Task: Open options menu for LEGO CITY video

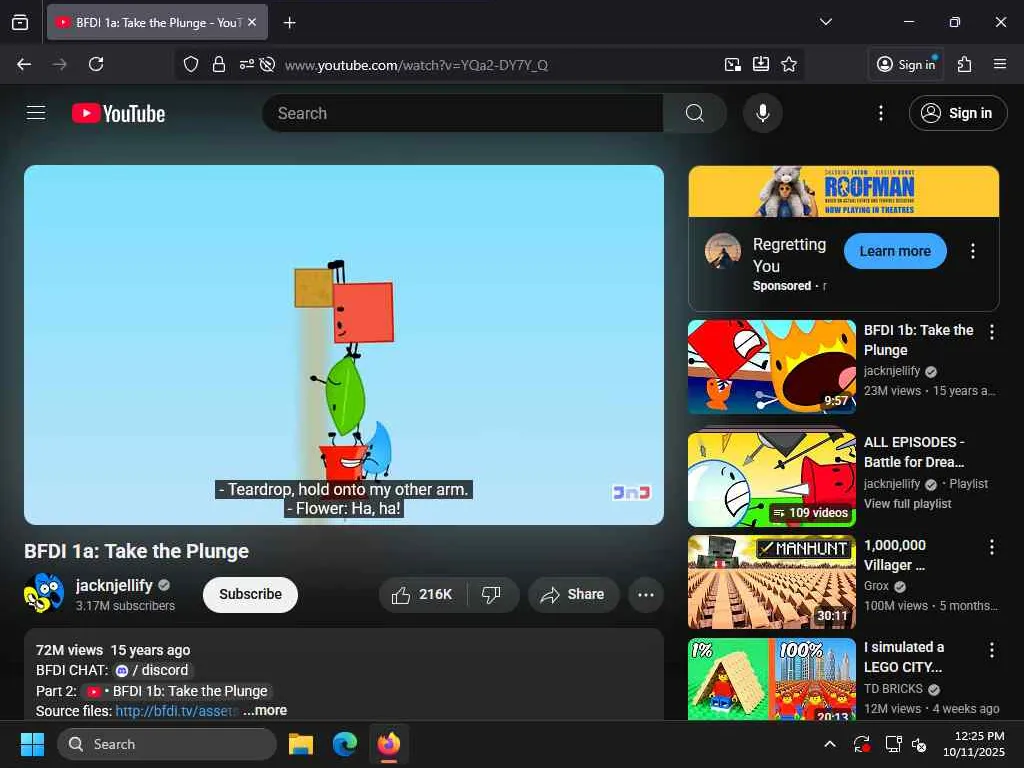Action: [992, 649]
